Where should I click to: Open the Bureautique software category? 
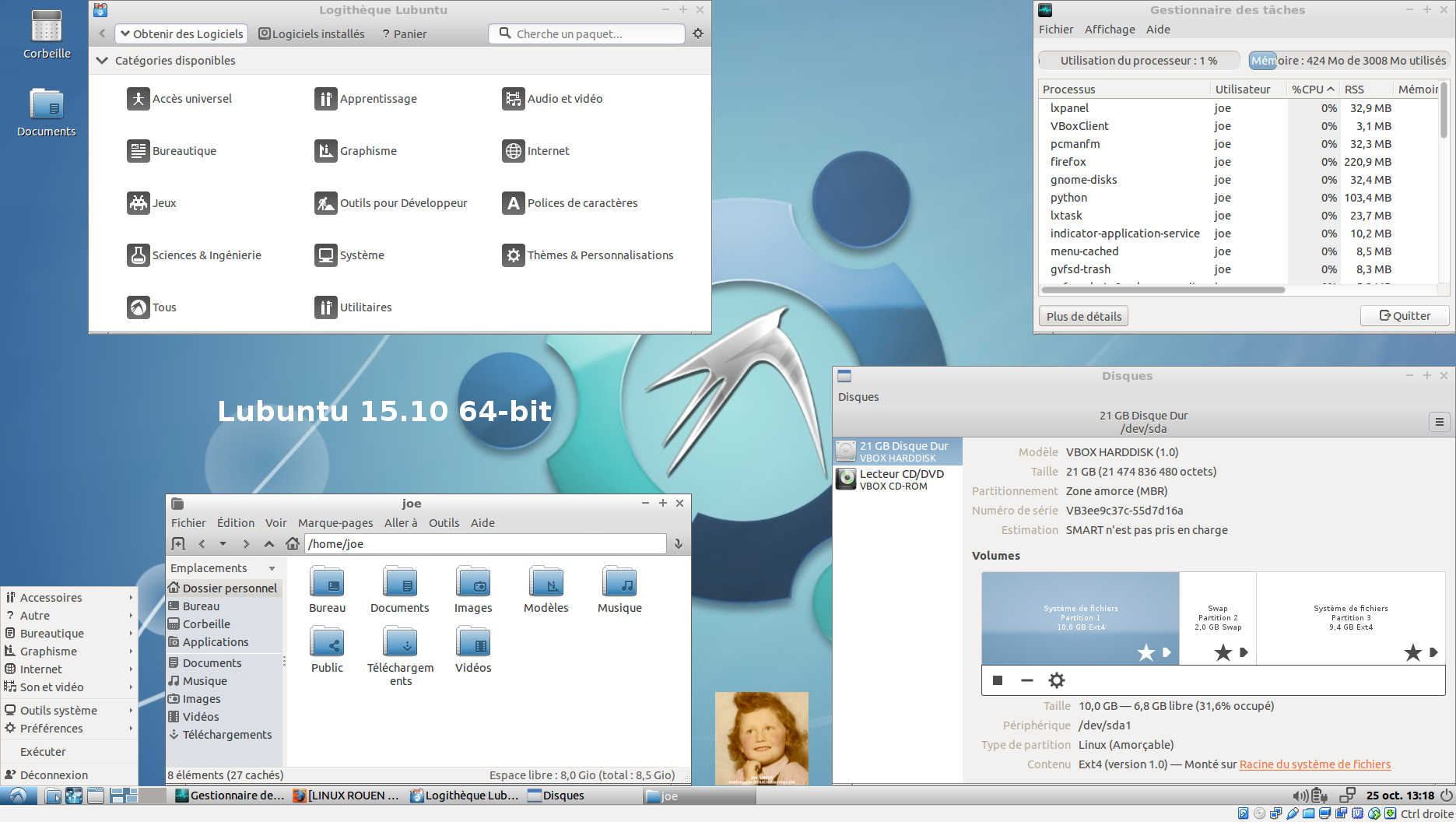click(172, 151)
